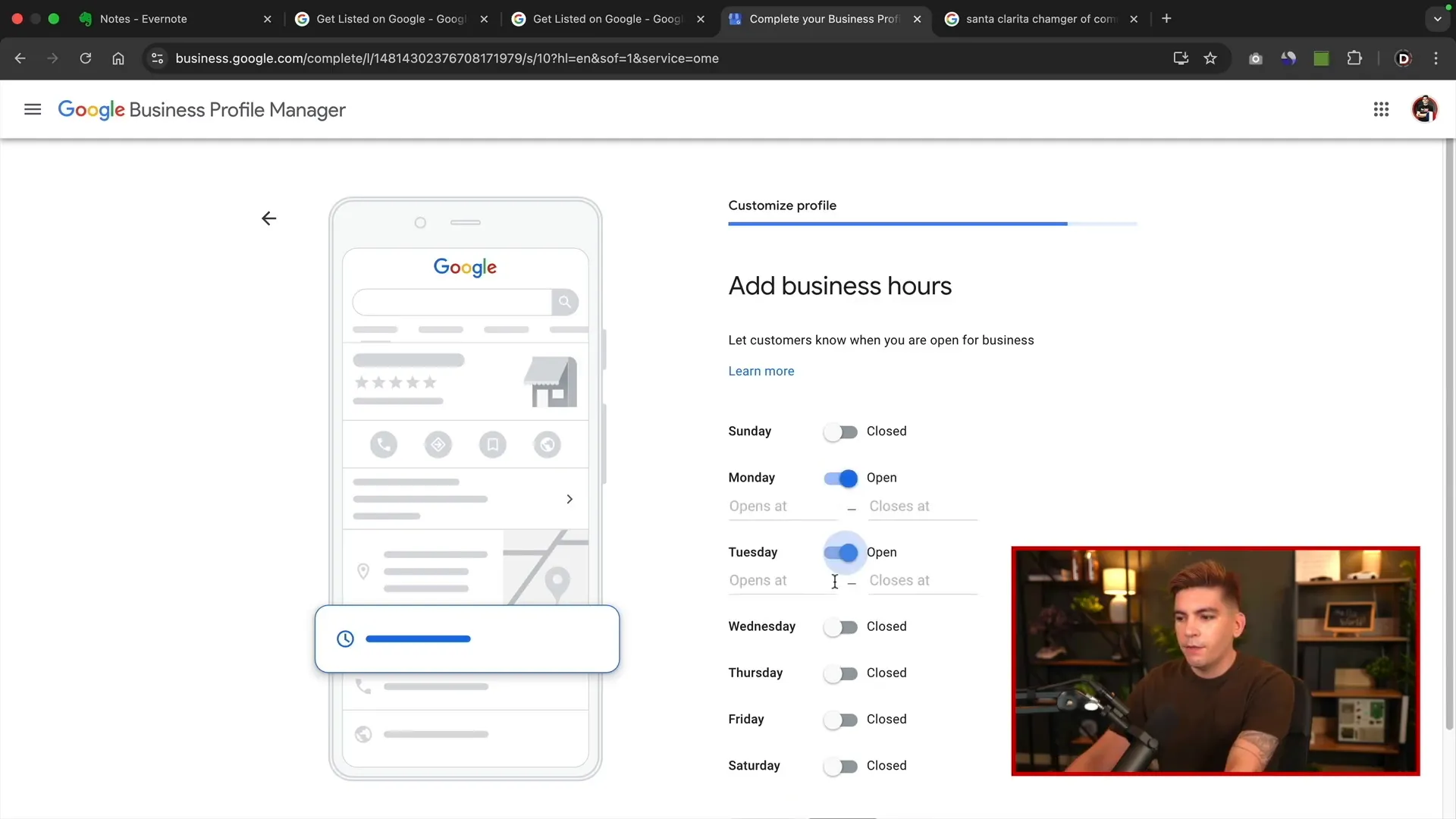Close the Notes - Evernote tab
The width and height of the screenshot is (1456, 819).
[268, 19]
